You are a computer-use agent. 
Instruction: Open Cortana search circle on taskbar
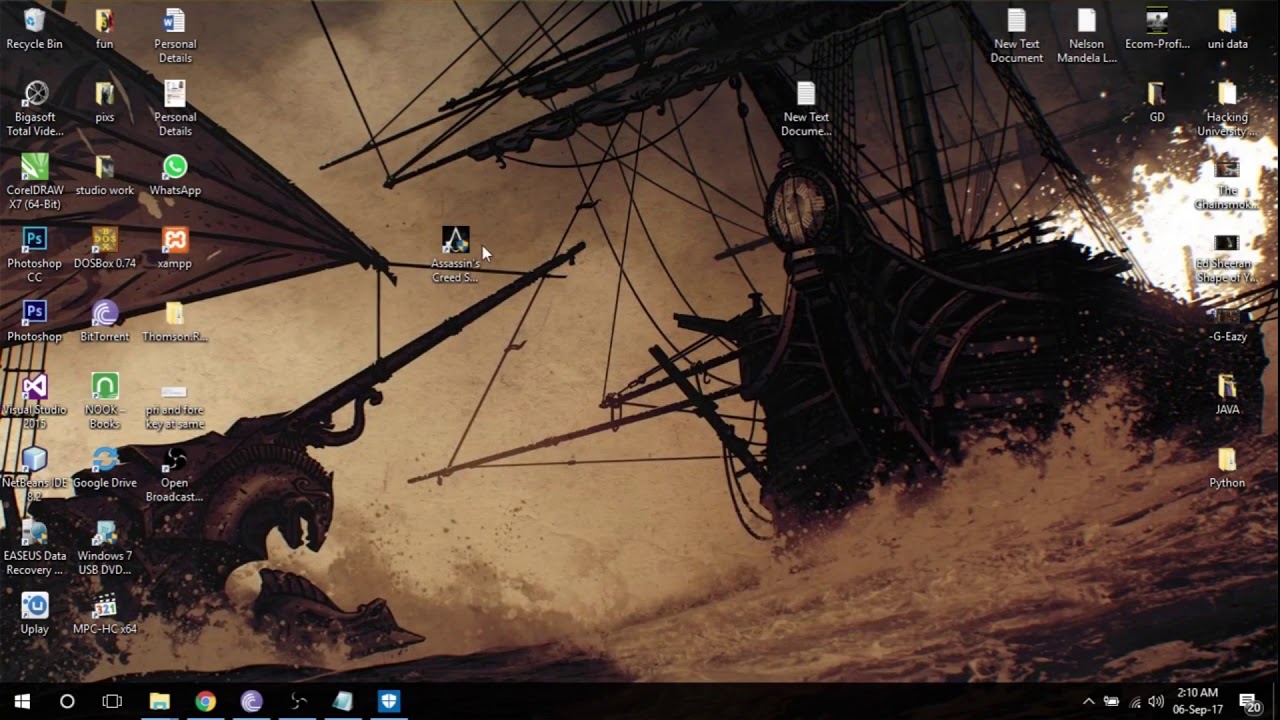tap(67, 701)
